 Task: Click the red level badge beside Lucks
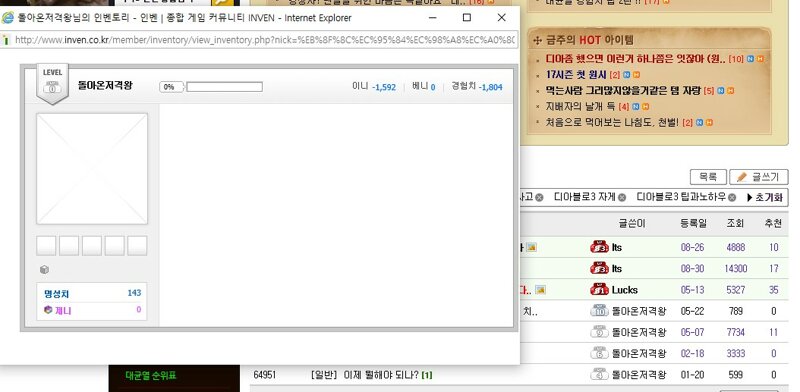tap(599, 290)
